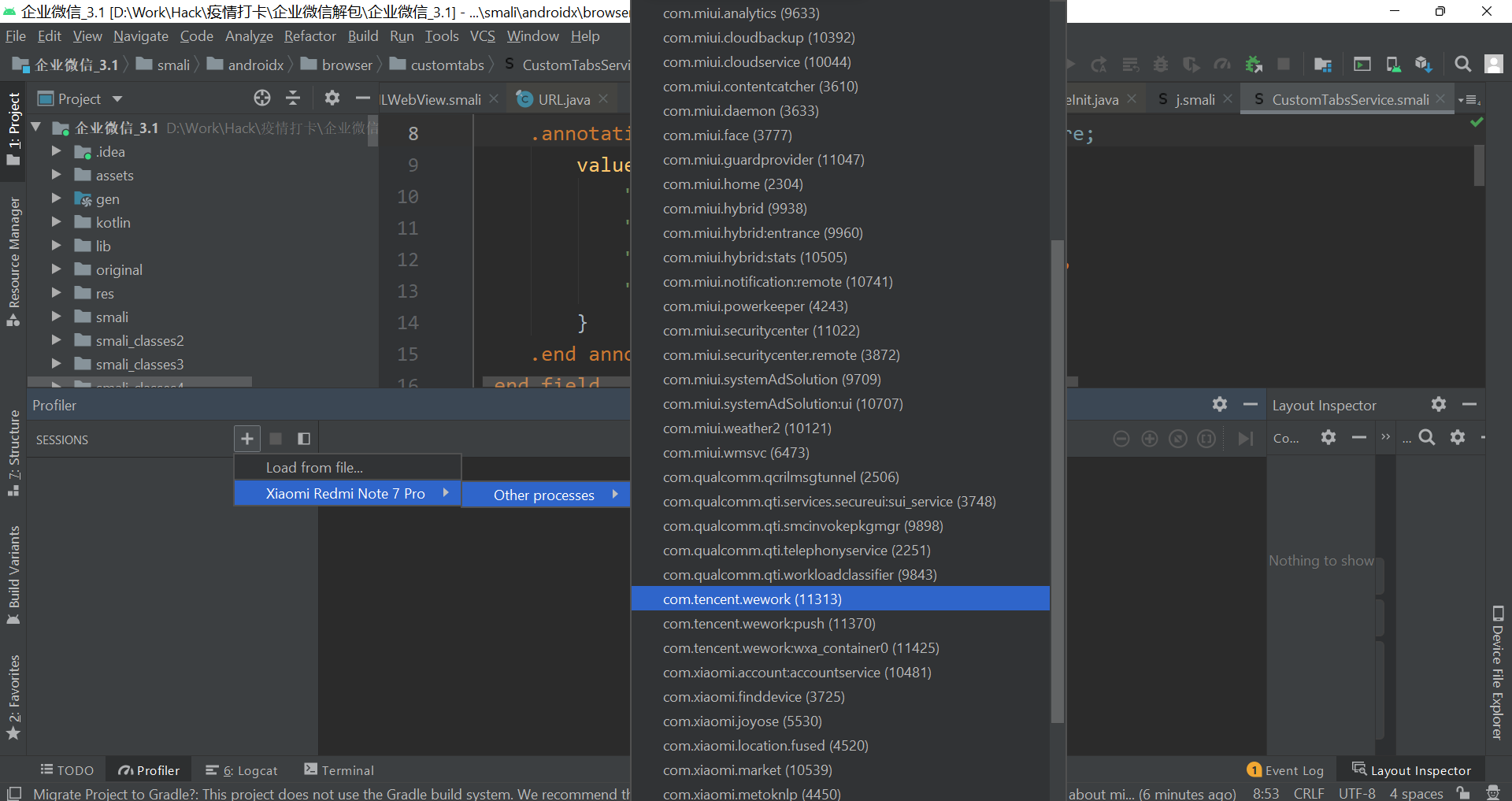
Task: Open Device File Explorer side tab
Action: 1498,672
